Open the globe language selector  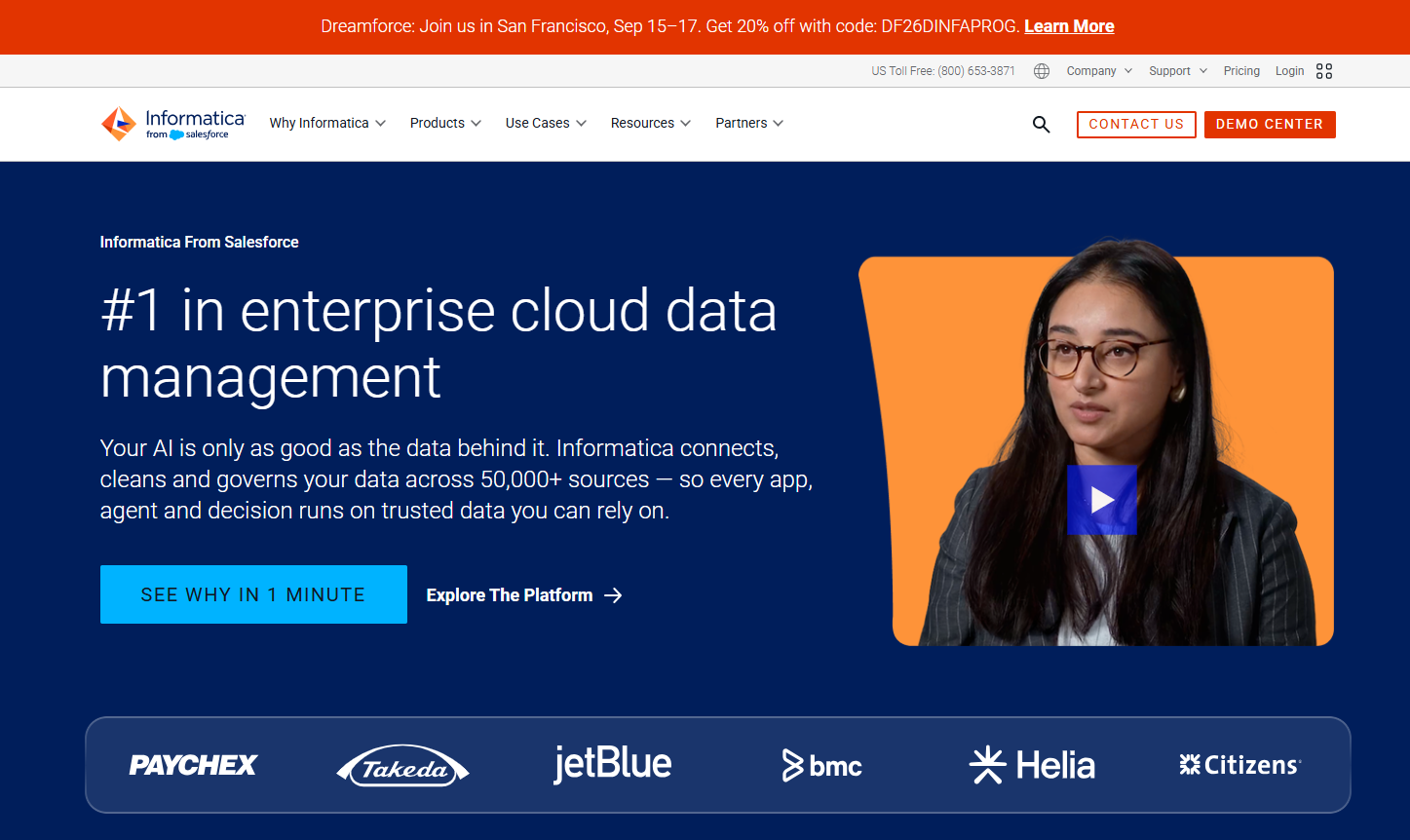coord(1042,71)
